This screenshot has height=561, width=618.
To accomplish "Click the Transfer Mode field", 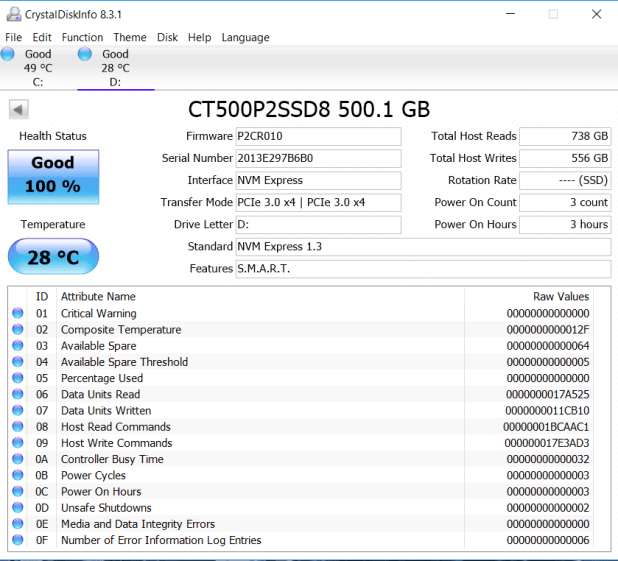I will [318, 202].
